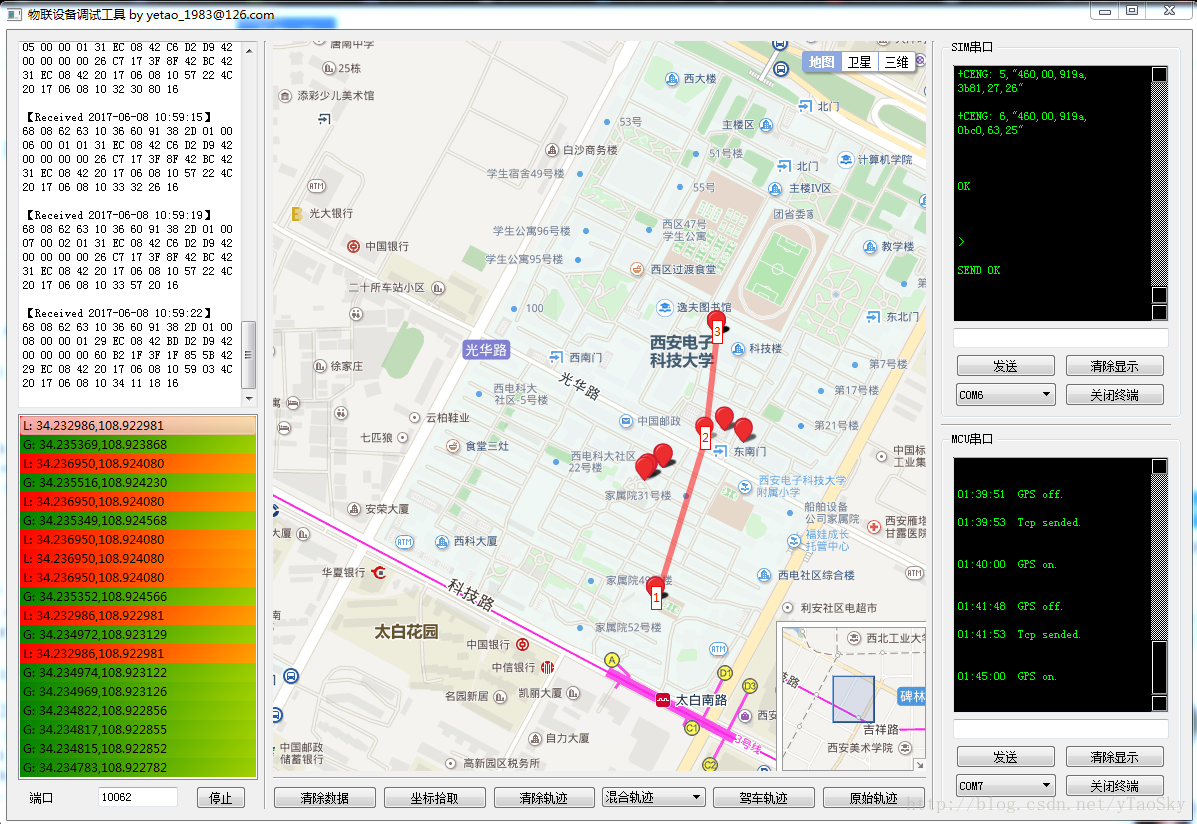Image resolution: width=1197 pixels, height=824 pixels.
Task: Click the received log scroll-up arrow
Action: 248,50
